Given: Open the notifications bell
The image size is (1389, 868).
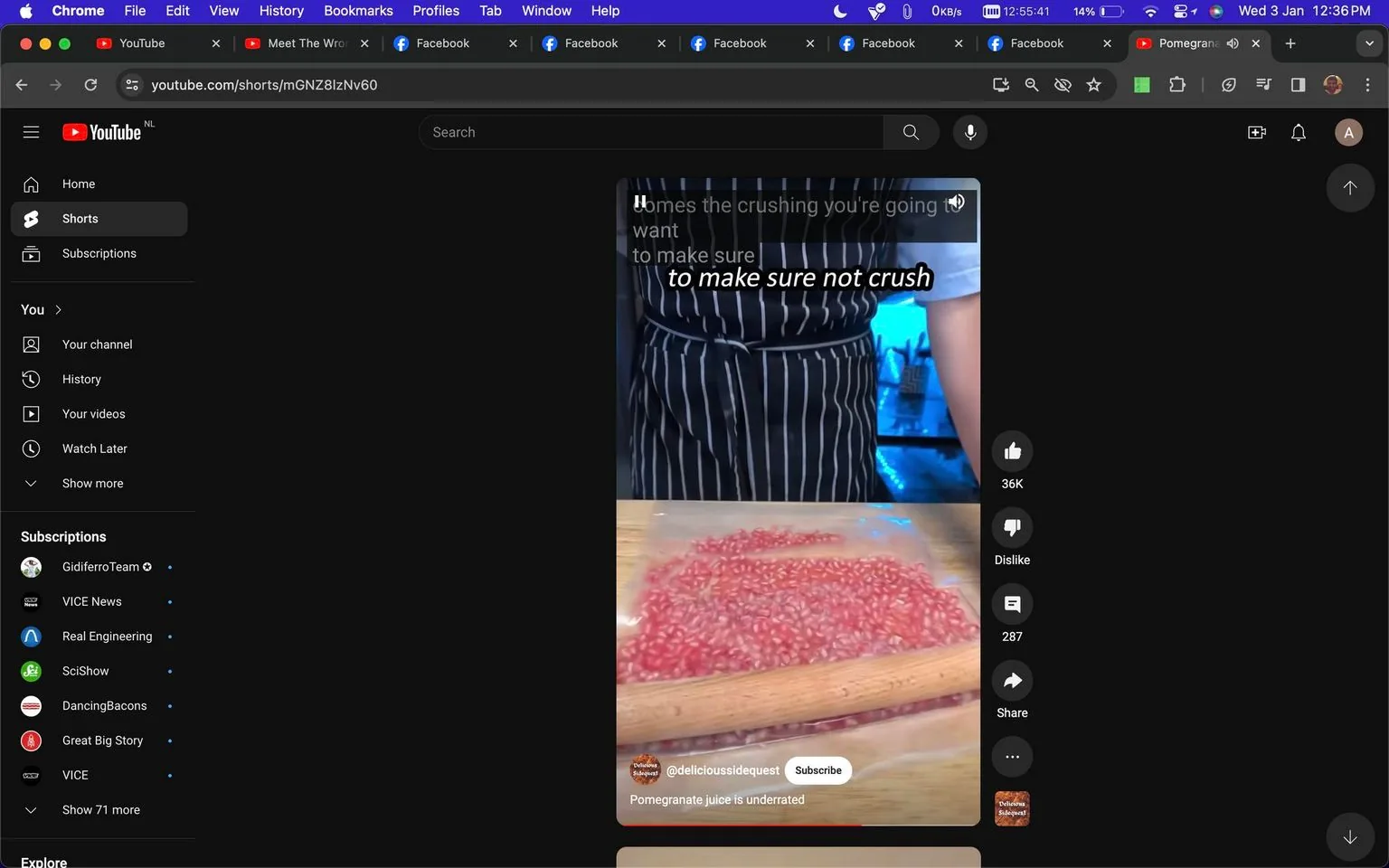Looking at the screenshot, I should point(1298,132).
